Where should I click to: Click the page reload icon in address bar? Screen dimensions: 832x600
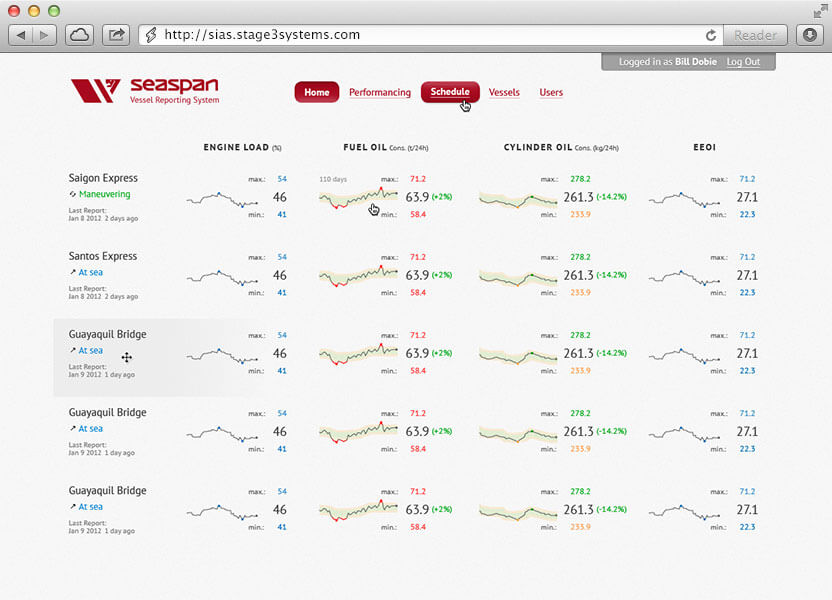click(x=711, y=34)
